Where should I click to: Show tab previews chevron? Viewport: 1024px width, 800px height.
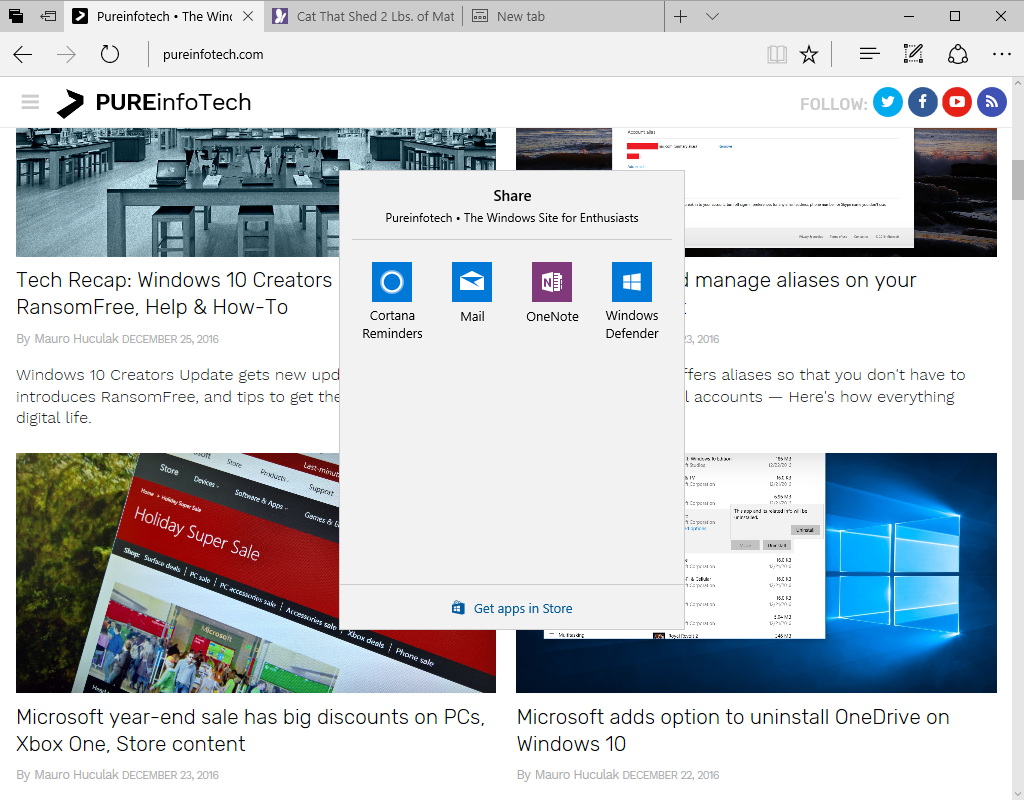712,16
